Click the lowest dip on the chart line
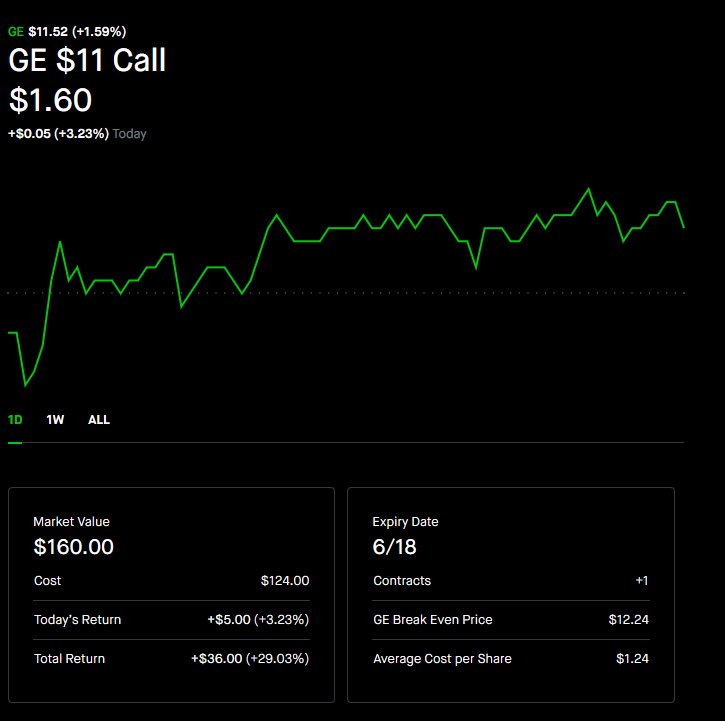The height and width of the screenshot is (721, 725). tap(25, 385)
